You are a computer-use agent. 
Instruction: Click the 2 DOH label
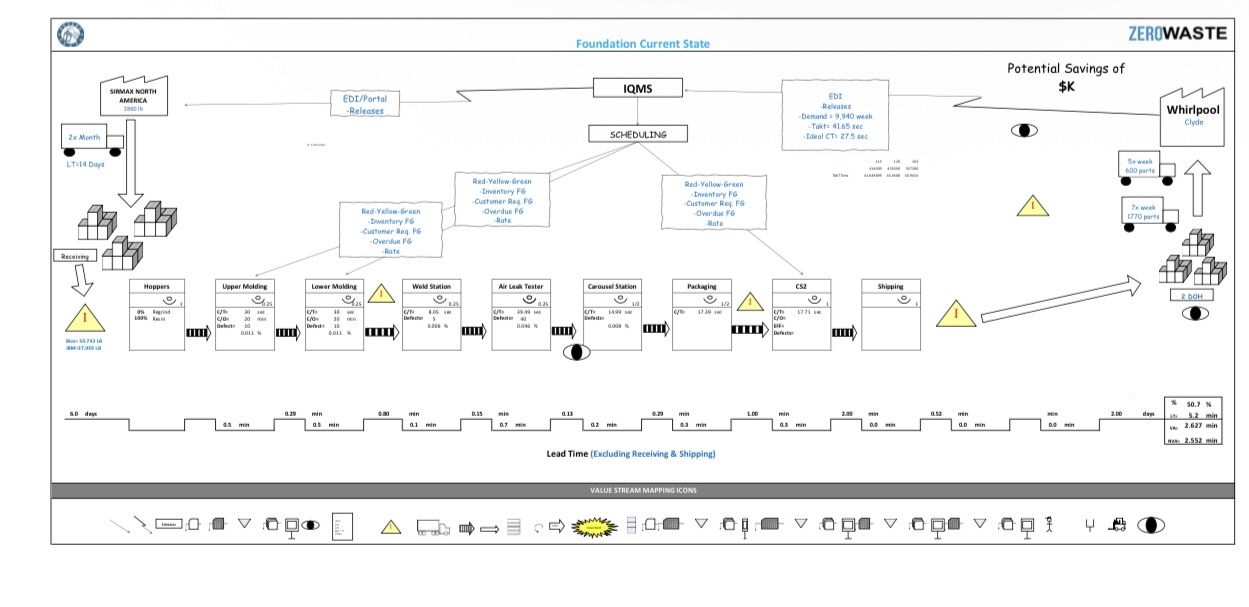click(x=1193, y=296)
